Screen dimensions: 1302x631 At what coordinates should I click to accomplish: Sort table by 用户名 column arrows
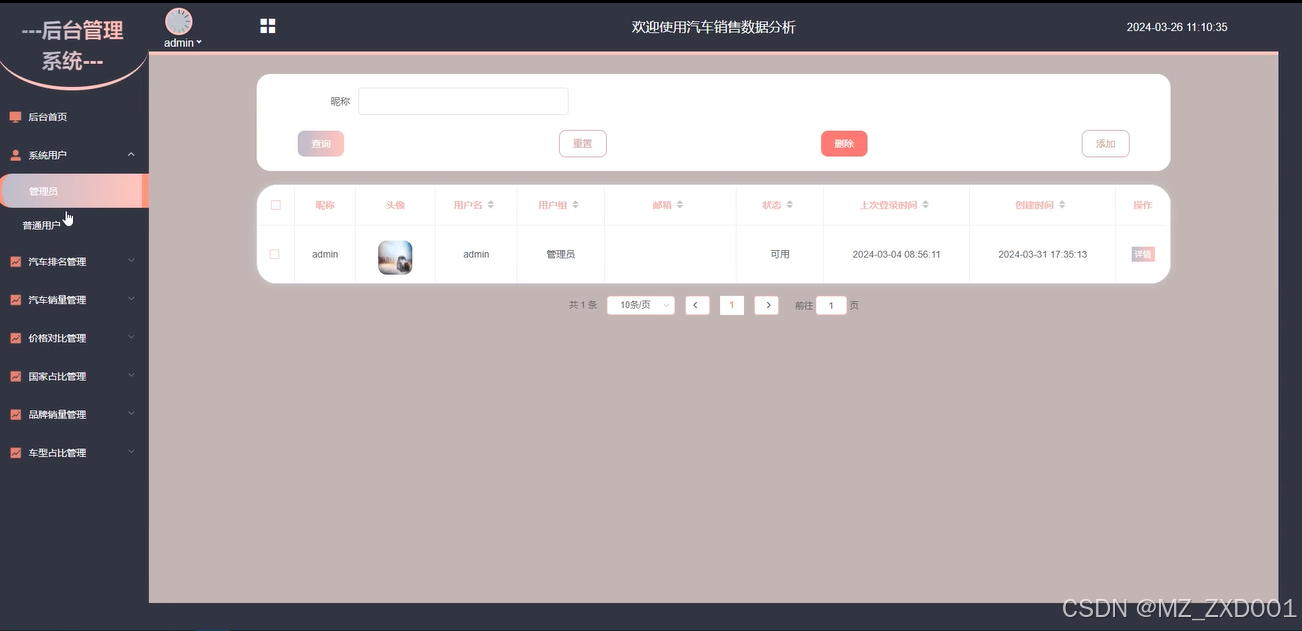coord(492,205)
